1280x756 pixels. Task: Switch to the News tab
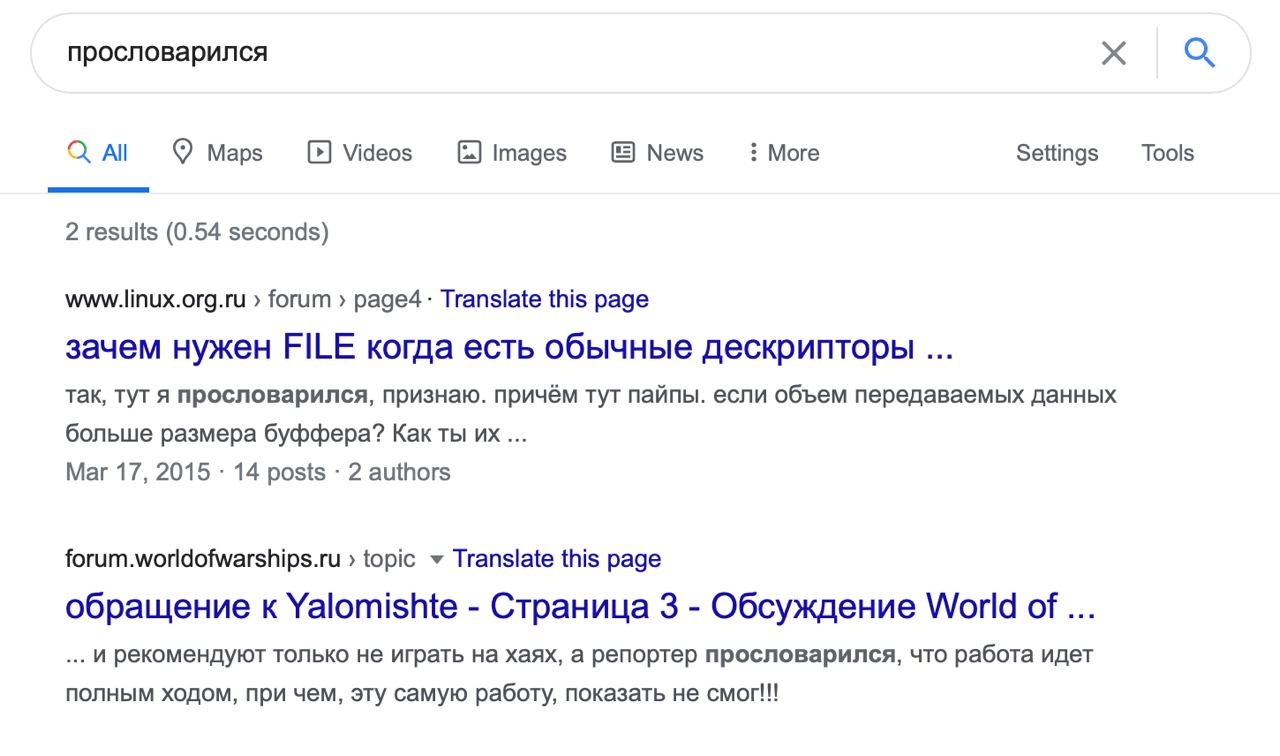(x=657, y=153)
